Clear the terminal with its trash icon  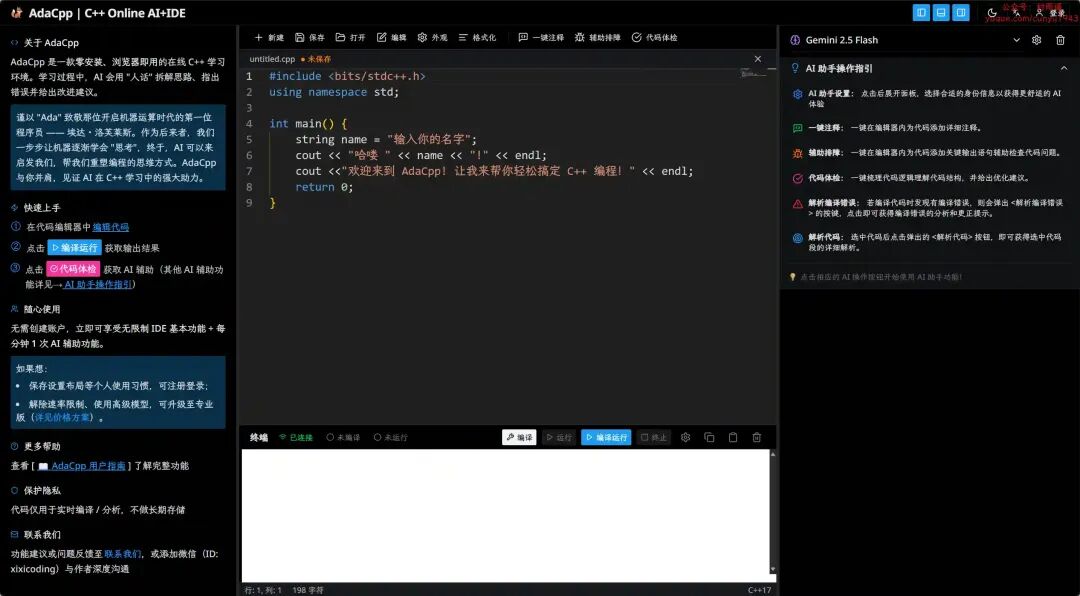(756, 438)
